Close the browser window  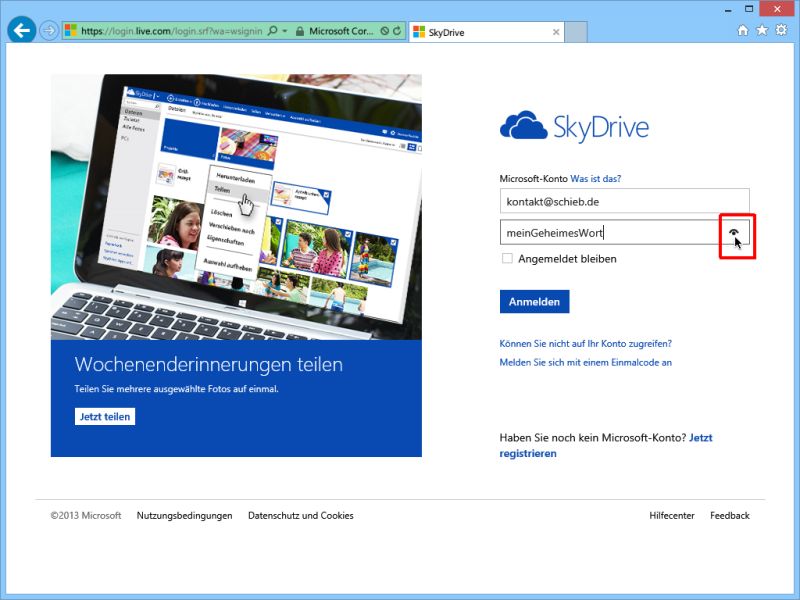[x=777, y=9]
